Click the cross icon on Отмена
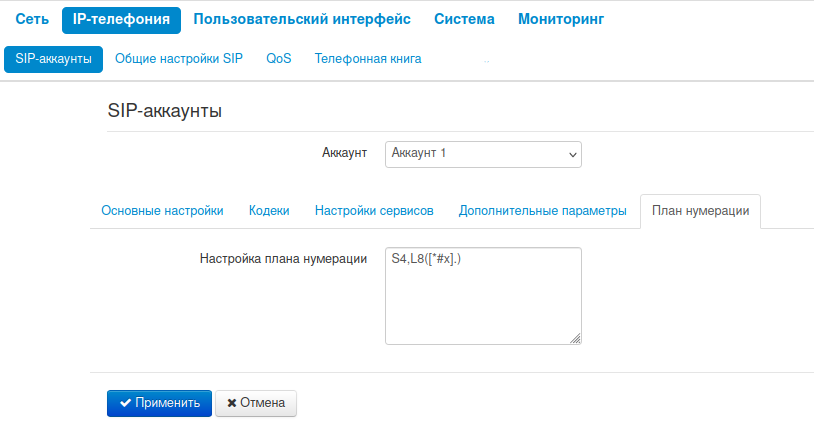814x445 pixels. pyautogui.click(x=232, y=403)
